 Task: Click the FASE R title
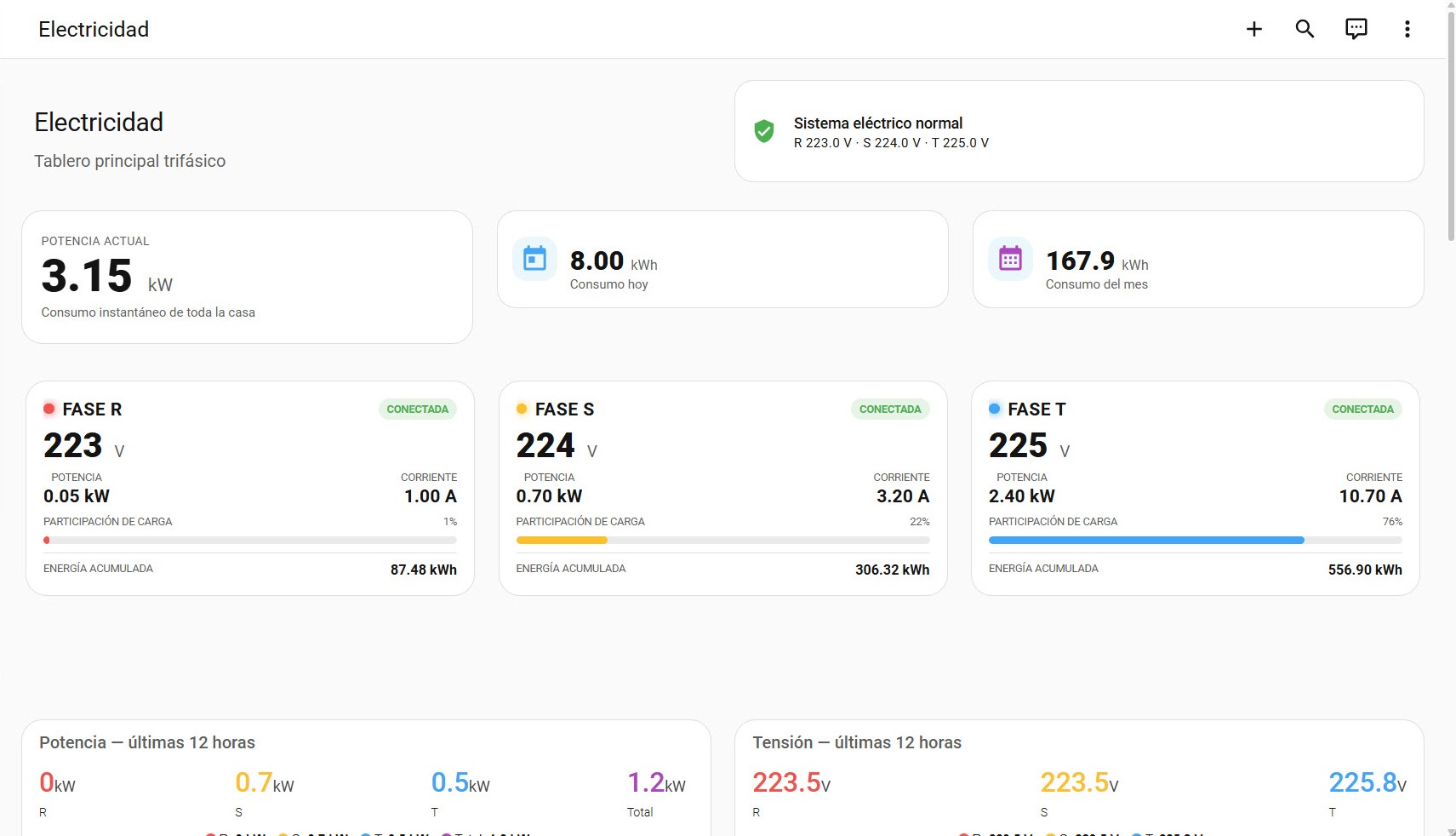tap(92, 409)
